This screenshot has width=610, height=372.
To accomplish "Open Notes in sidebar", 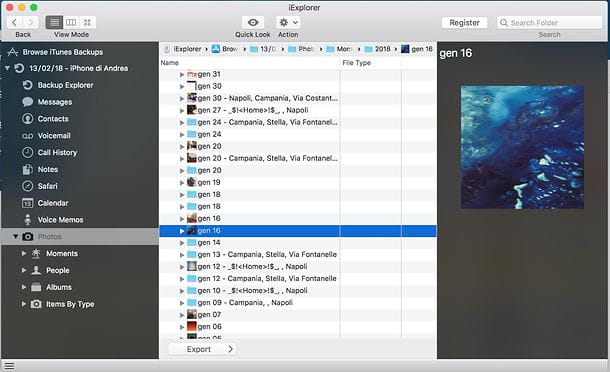I will (47, 169).
